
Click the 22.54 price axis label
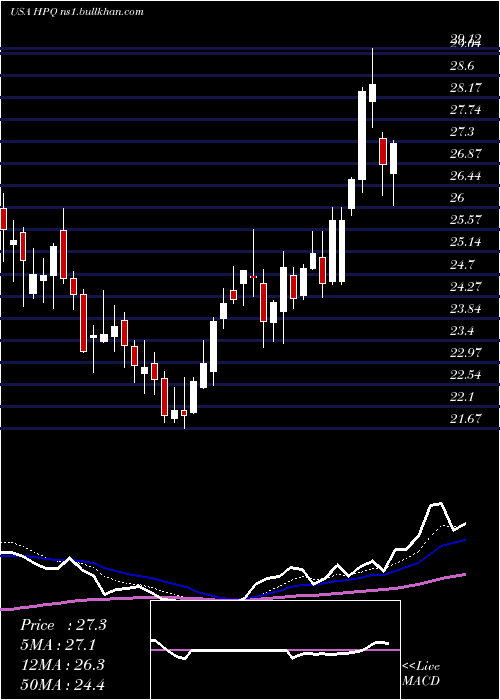(x=466, y=374)
